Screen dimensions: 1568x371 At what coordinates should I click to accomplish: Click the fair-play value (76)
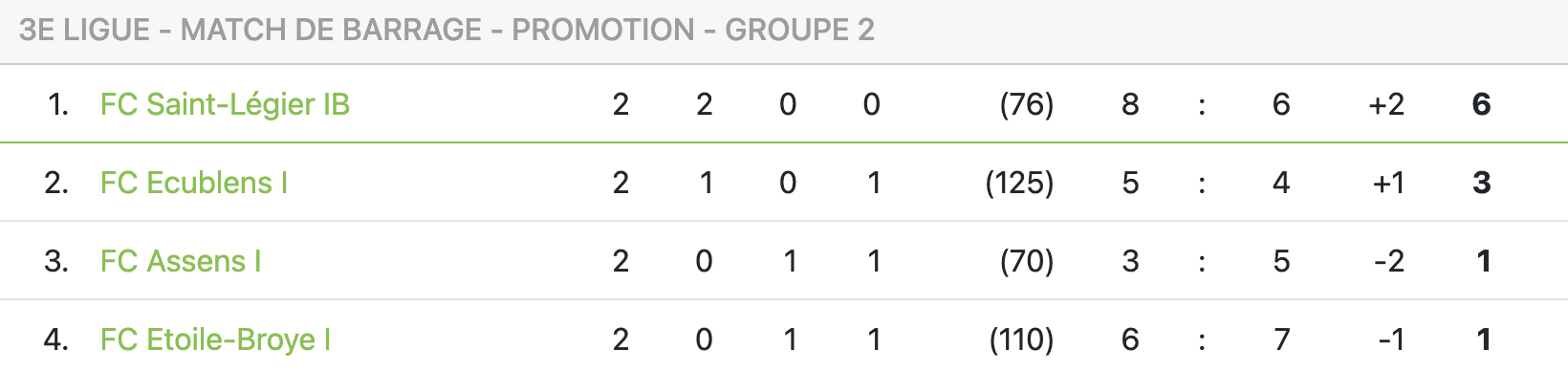pos(1026,104)
